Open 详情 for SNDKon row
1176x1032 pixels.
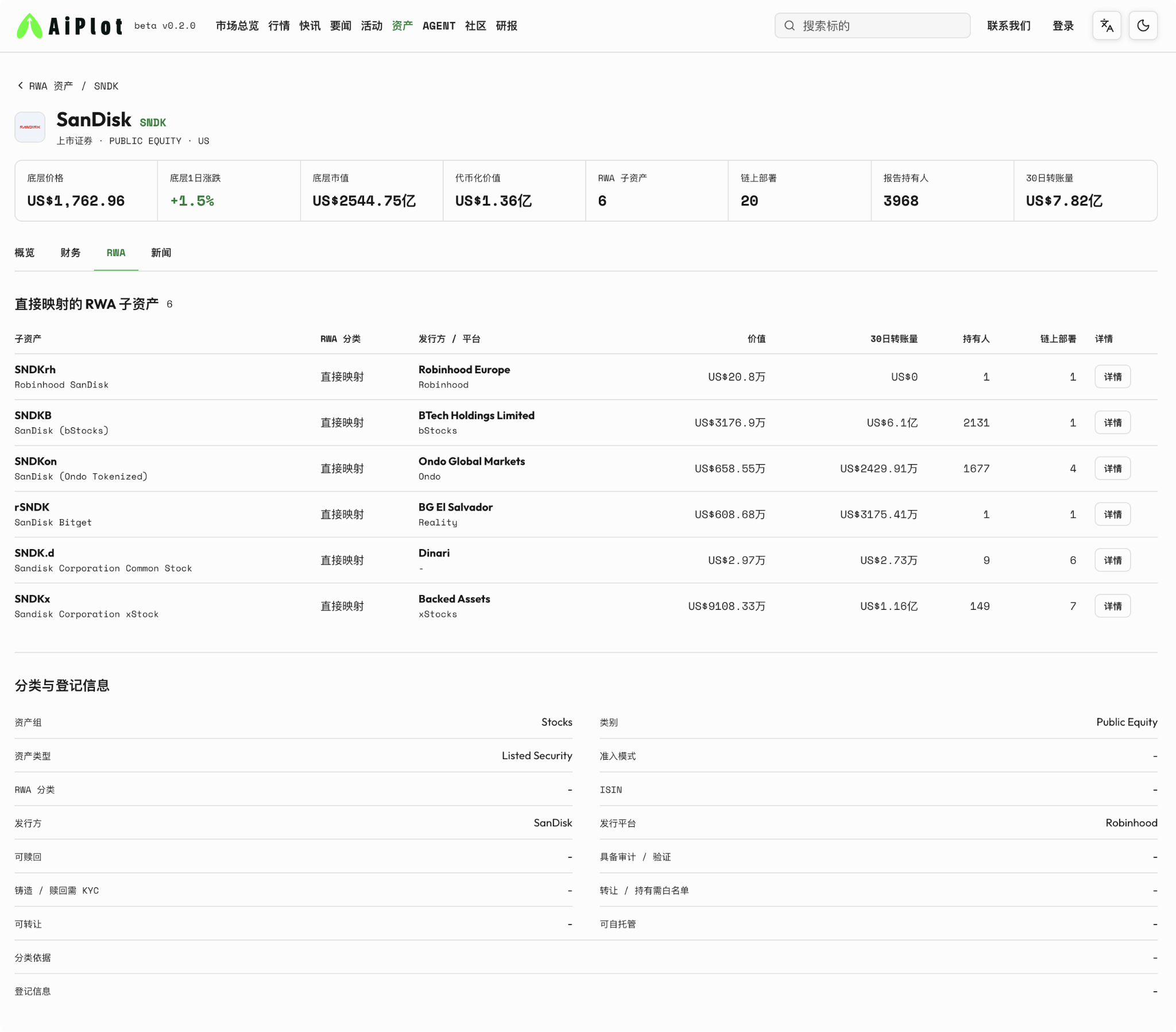[x=1112, y=469]
